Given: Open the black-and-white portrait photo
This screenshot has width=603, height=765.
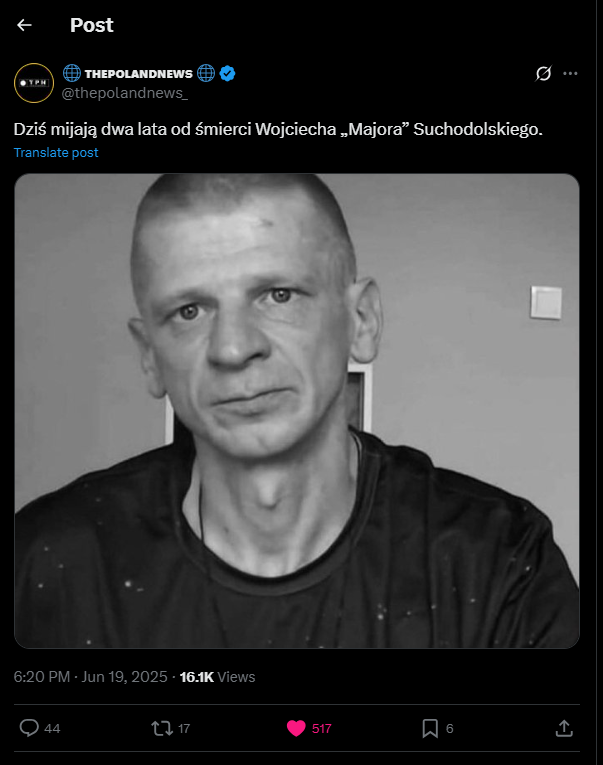Looking at the screenshot, I should pyautogui.click(x=297, y=411).
